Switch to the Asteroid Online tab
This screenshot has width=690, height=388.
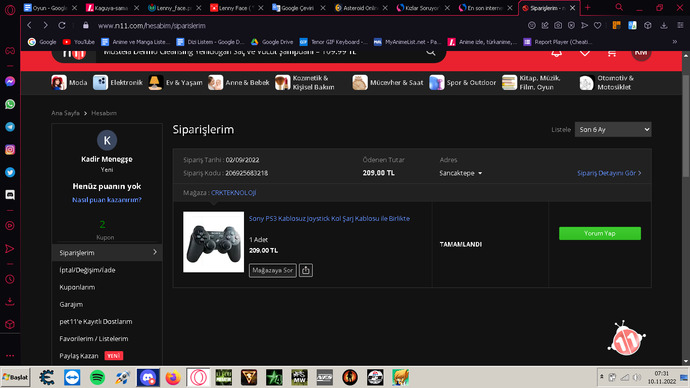coord(361,8)
